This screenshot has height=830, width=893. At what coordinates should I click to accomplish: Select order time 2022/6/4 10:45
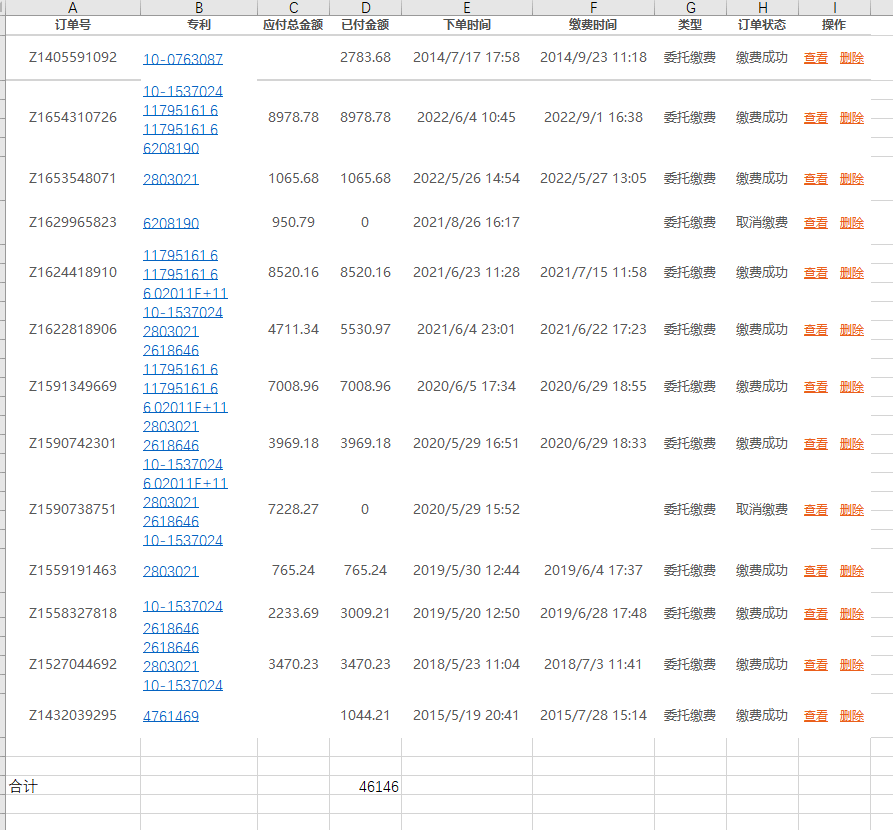(466, 117)
